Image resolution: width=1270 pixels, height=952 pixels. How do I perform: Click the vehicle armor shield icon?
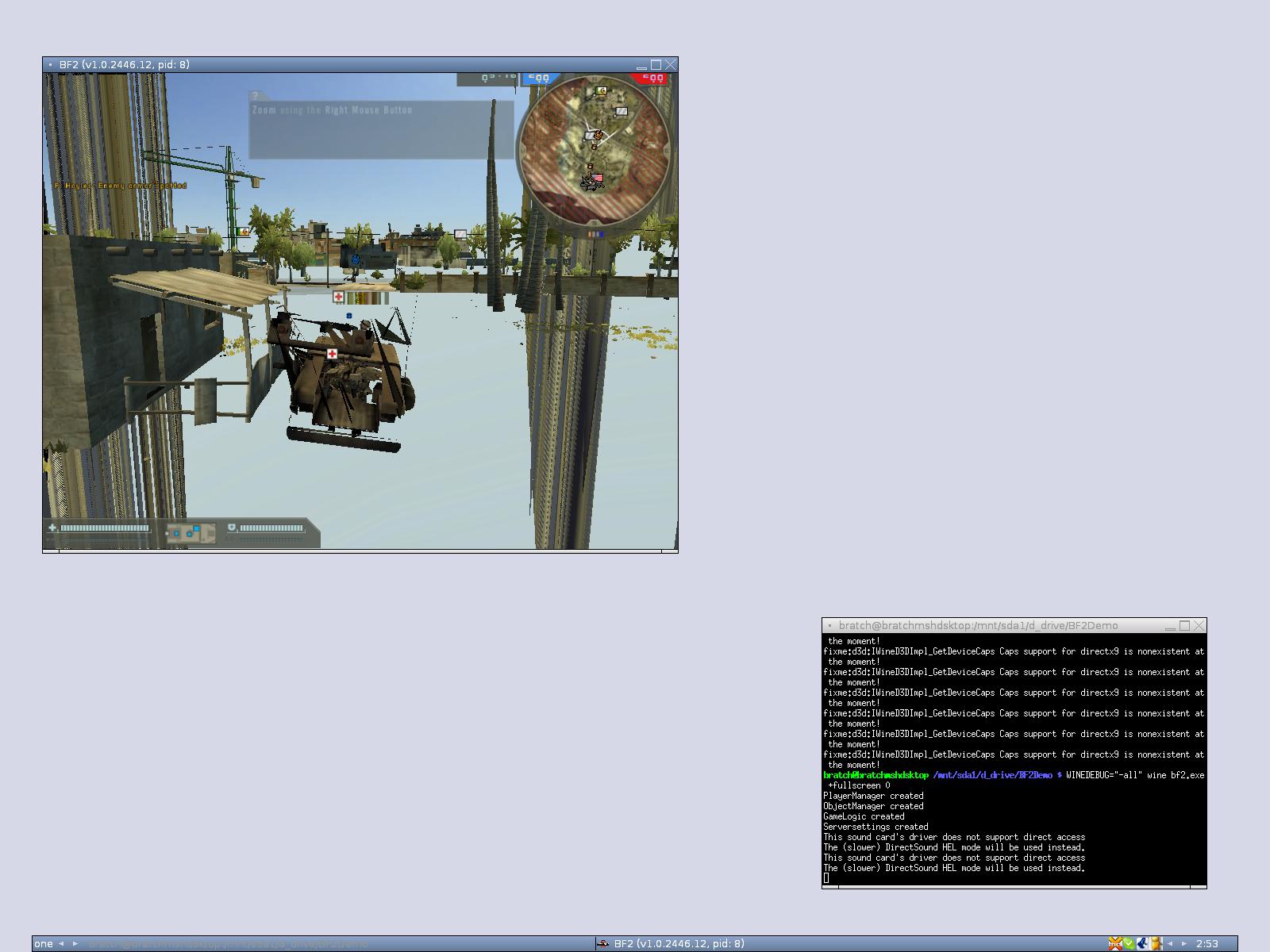click(x=232, y=528)
